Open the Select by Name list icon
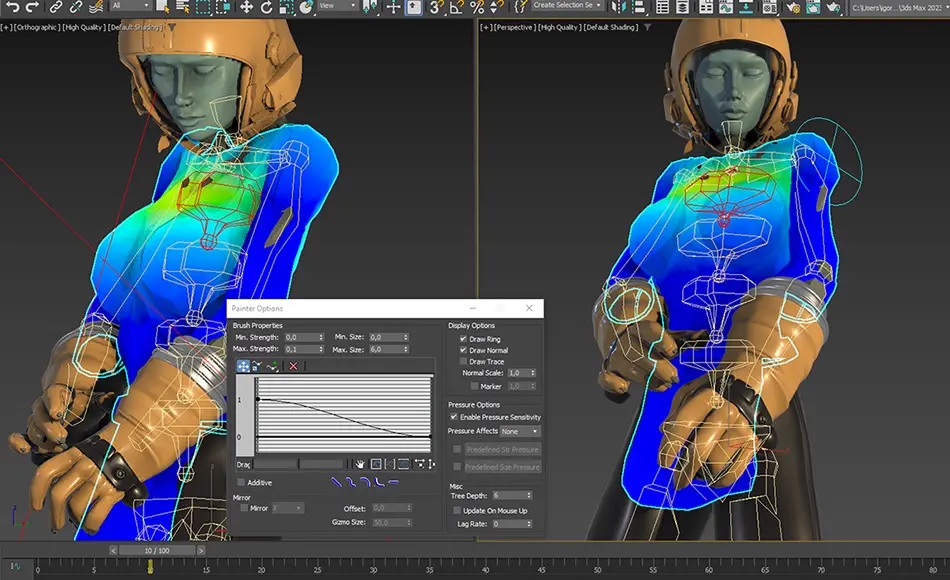 pos(182,7)
